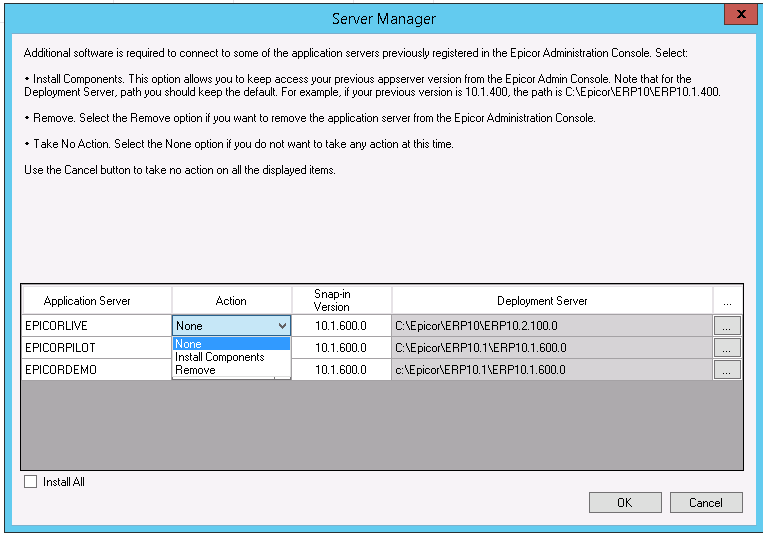The height and width of the screenshot is (535, 763).
Task: Browse deployment path for EPICORPILOT row
Action: [x=727, y=348]
